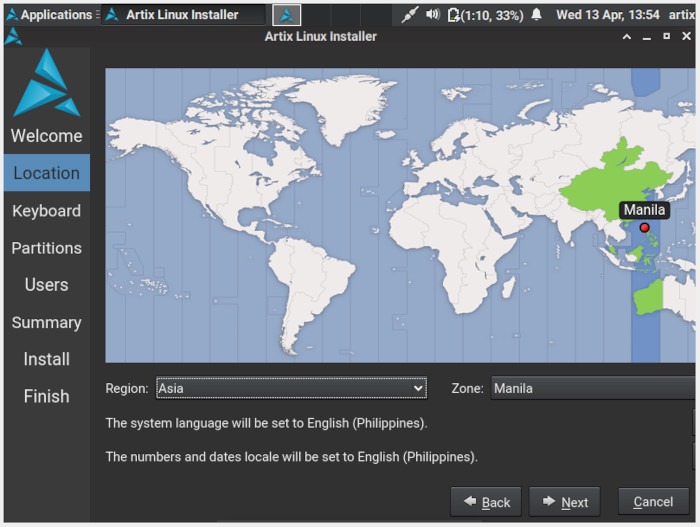Click the Next button

tap(565, 502)
